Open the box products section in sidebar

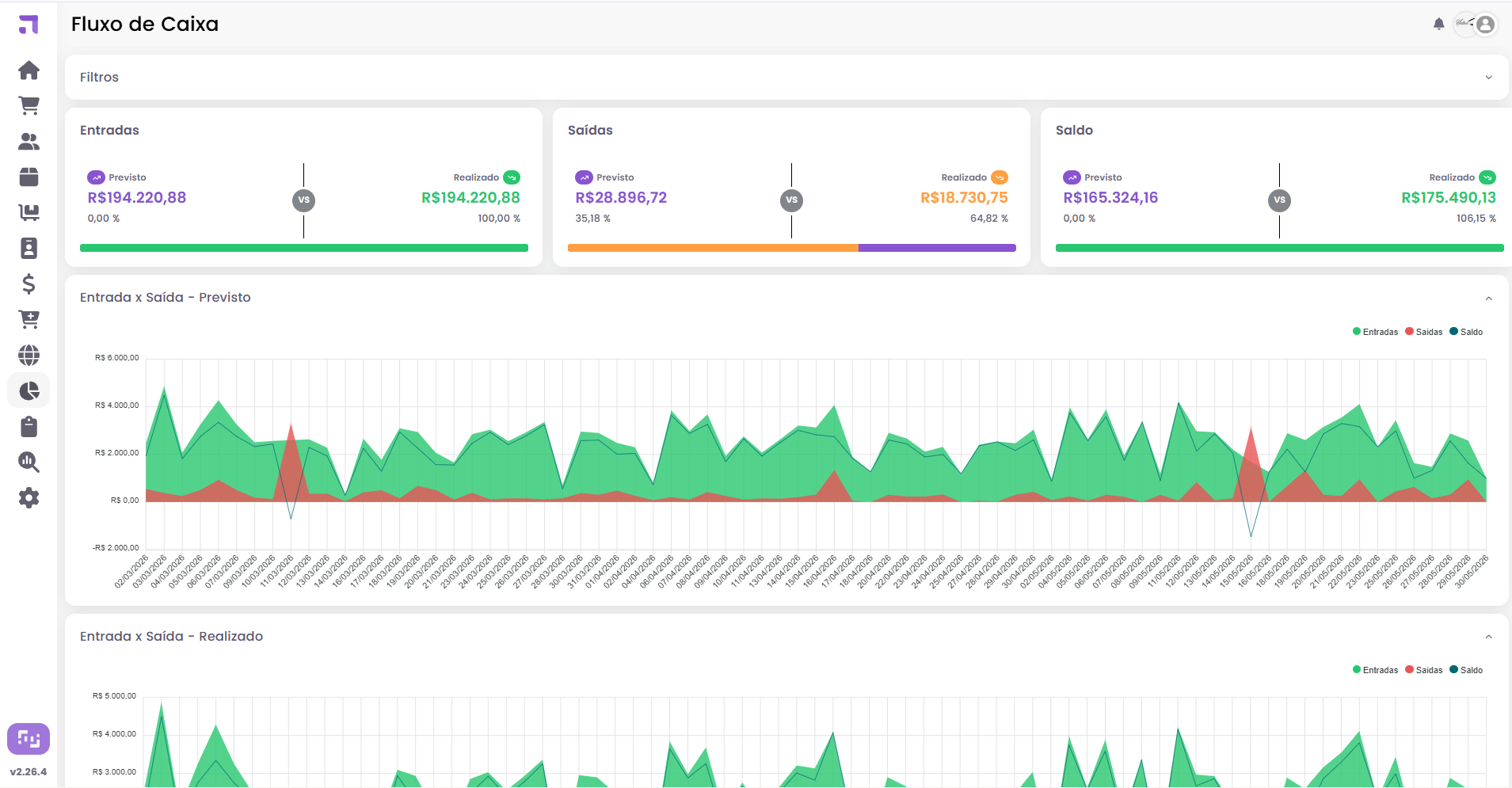29,177
